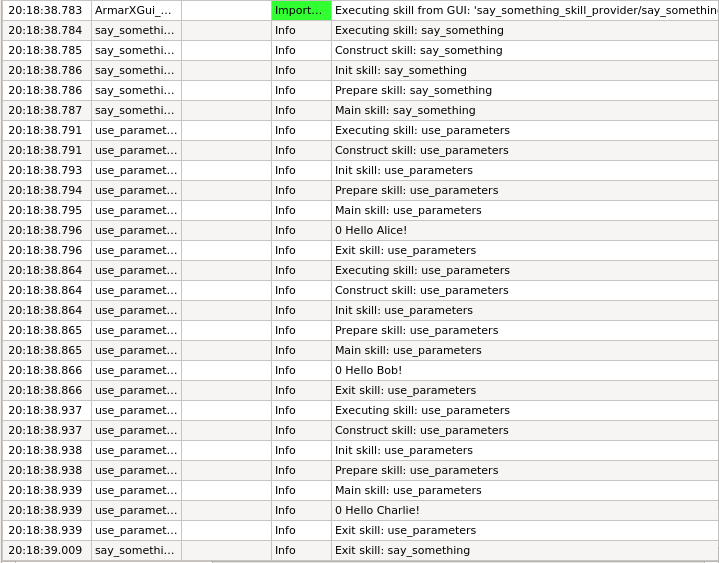Select the timestamp of the '0 Hello Charlie!' row

45,510
